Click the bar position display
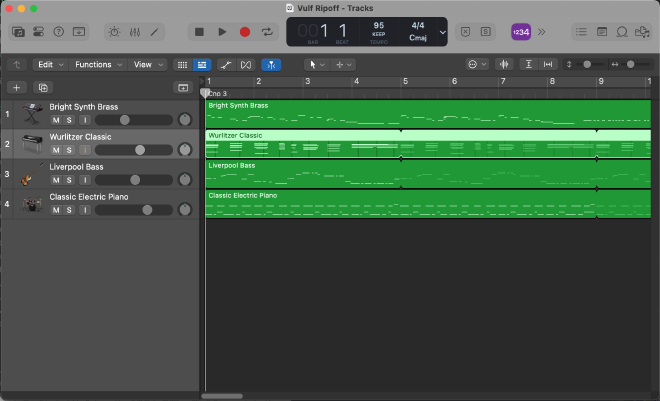Screen dimensions: 660x401 [313, 32]
